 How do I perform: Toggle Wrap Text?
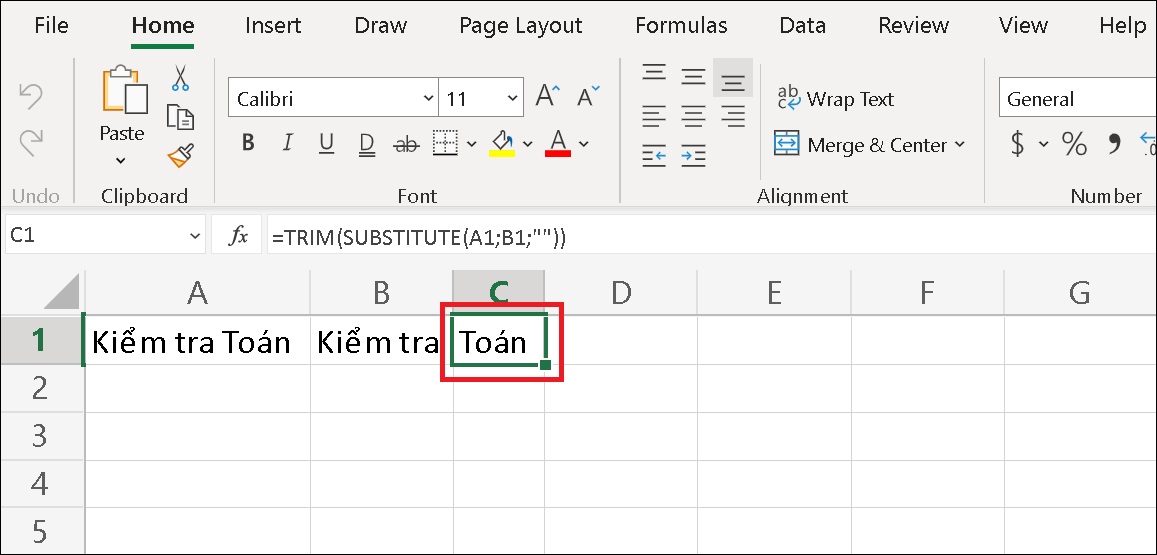pyautogui.click(x=835, y=98)
